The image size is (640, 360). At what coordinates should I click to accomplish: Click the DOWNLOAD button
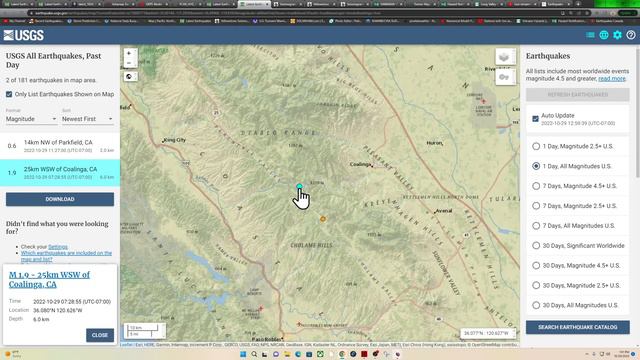point(60,199)
